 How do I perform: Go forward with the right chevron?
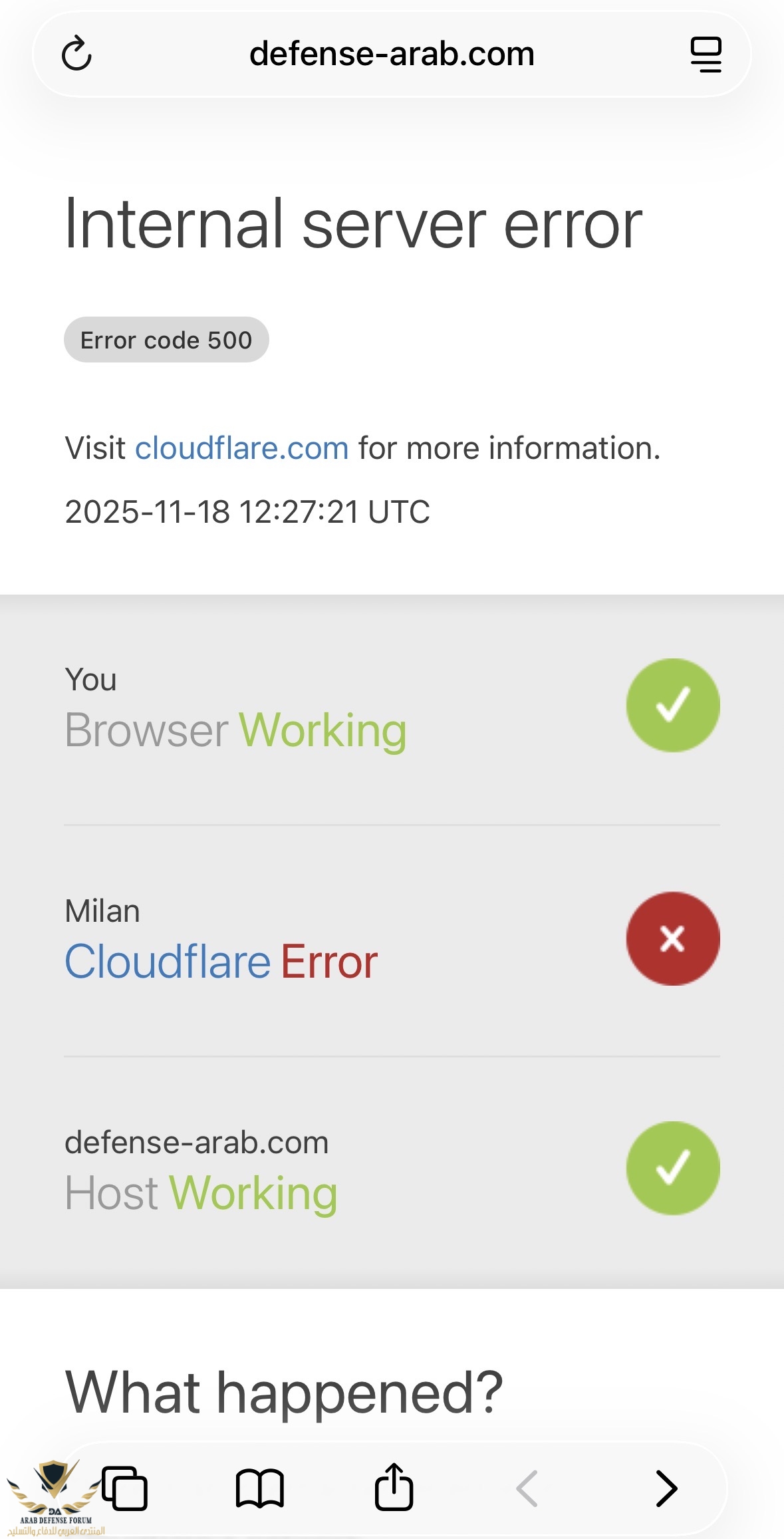click(x=666, y=1488)
